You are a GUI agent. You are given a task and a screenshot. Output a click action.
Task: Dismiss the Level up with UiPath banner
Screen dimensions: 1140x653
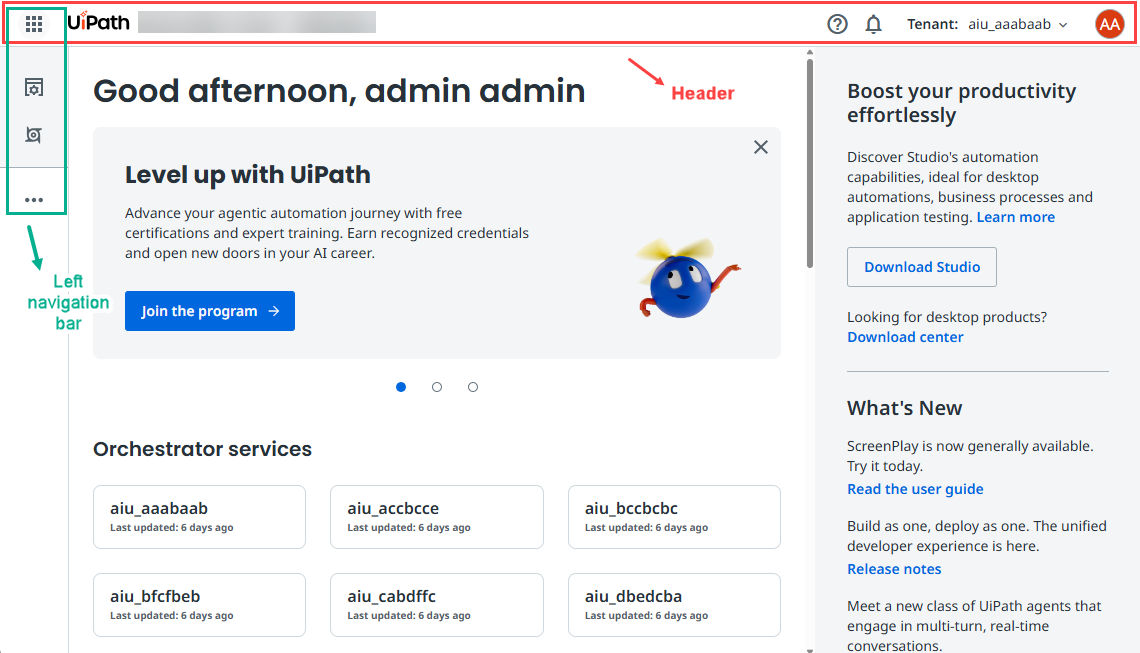760,147
